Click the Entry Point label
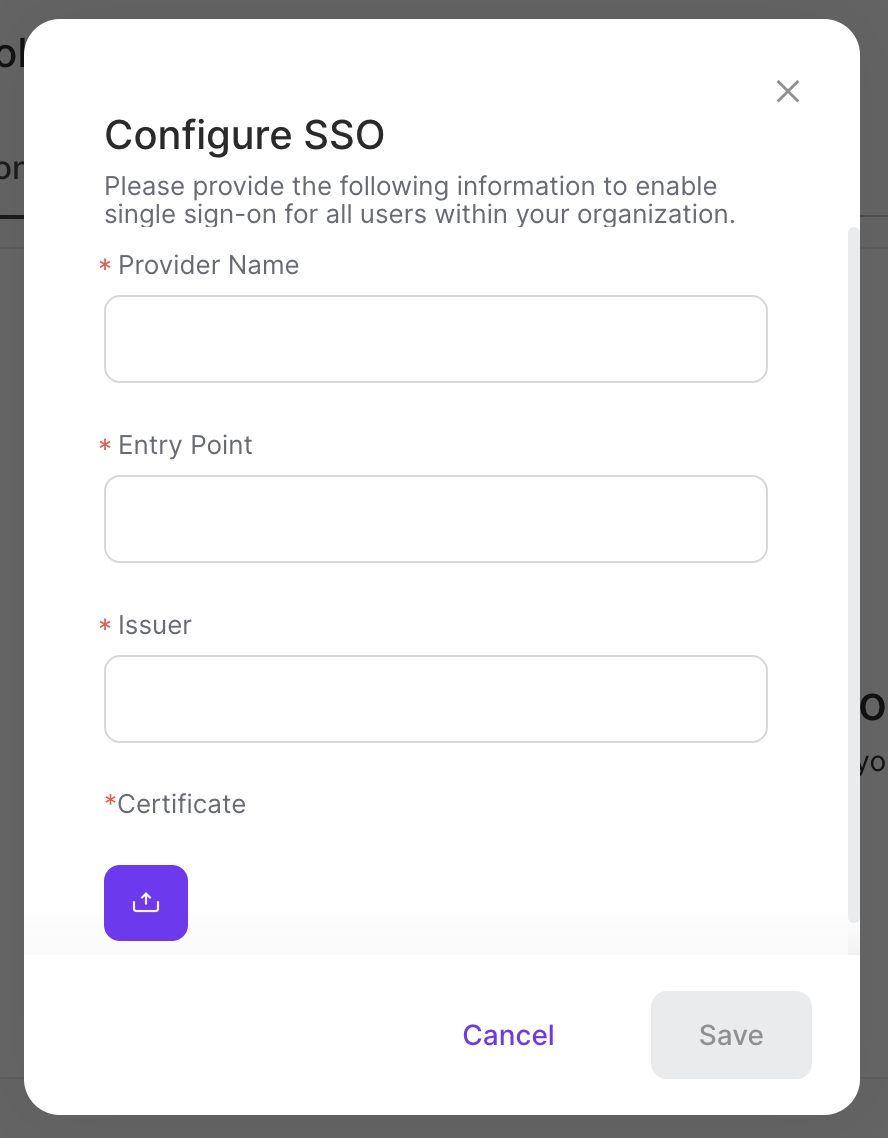 (x=185, y=446)
